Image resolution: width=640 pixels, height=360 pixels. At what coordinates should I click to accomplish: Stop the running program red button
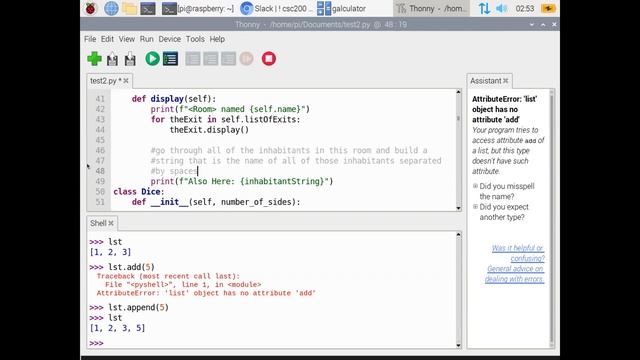coord(269,59)
